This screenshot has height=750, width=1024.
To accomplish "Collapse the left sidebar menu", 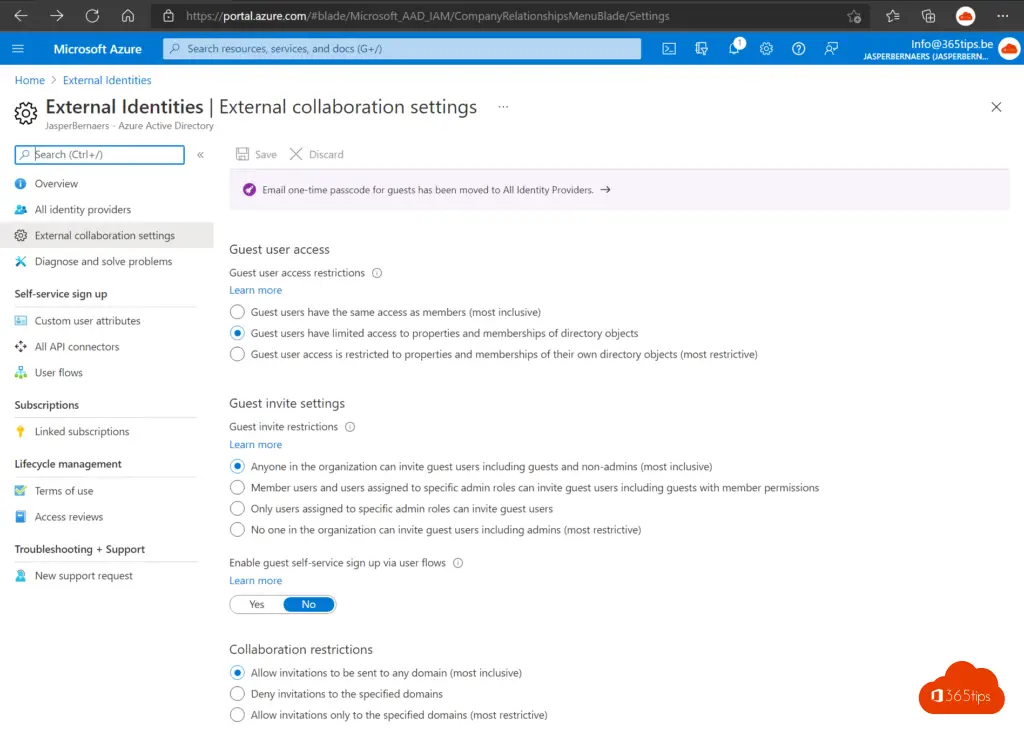I will 200,155.
